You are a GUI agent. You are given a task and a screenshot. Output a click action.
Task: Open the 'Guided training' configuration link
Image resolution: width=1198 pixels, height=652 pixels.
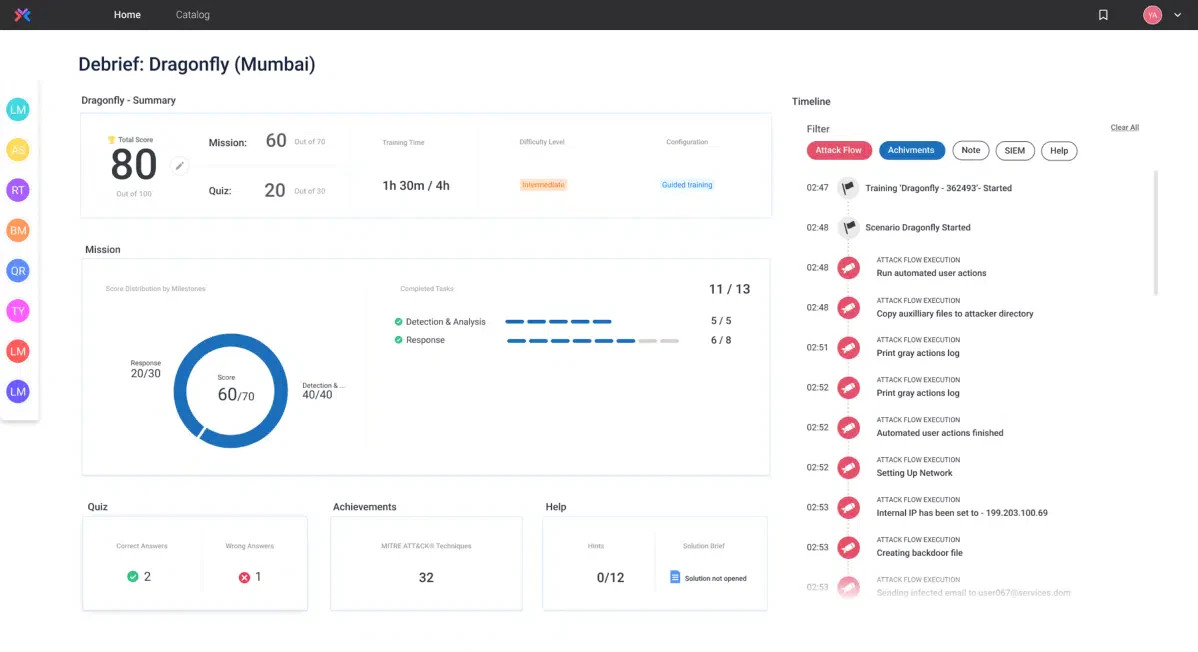click(x=687, y=184)
